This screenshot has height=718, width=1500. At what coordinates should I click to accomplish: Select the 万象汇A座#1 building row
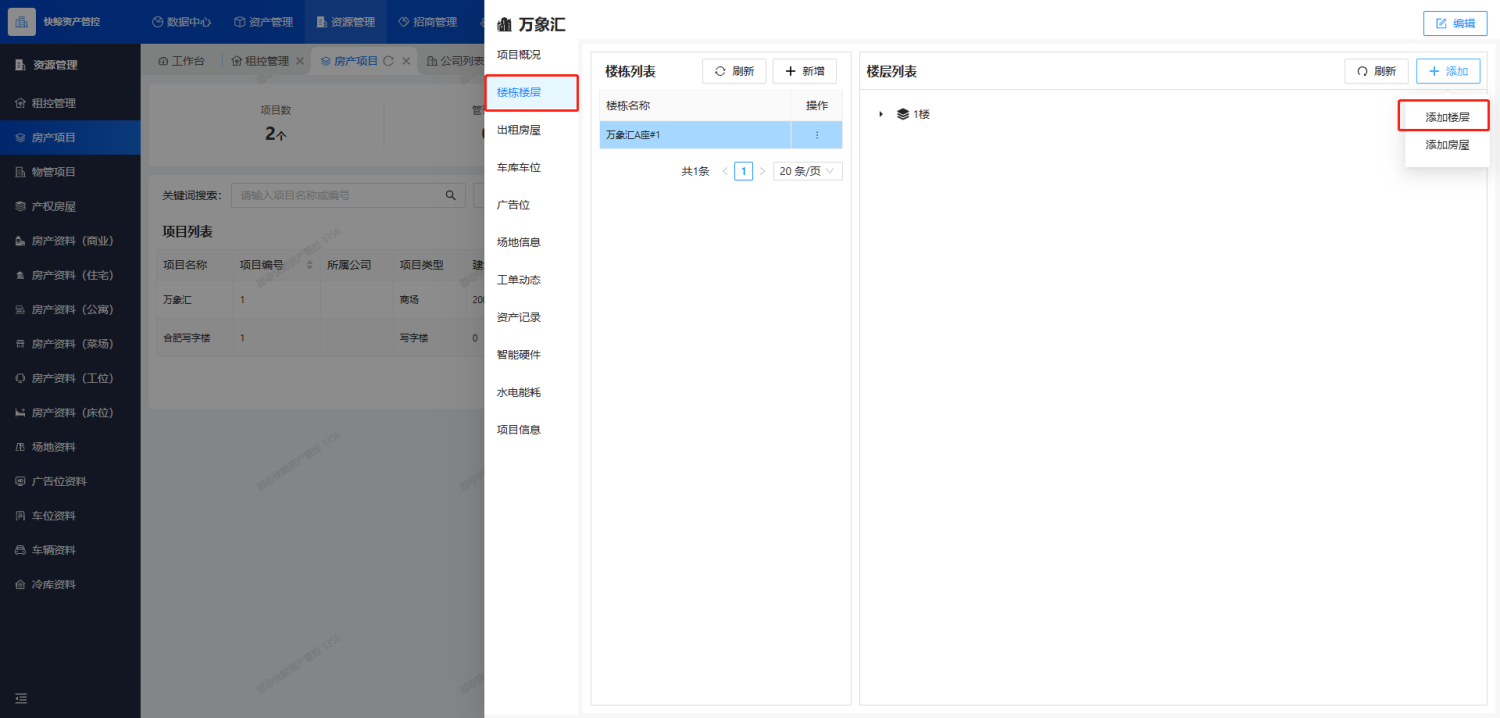(695, 135)
